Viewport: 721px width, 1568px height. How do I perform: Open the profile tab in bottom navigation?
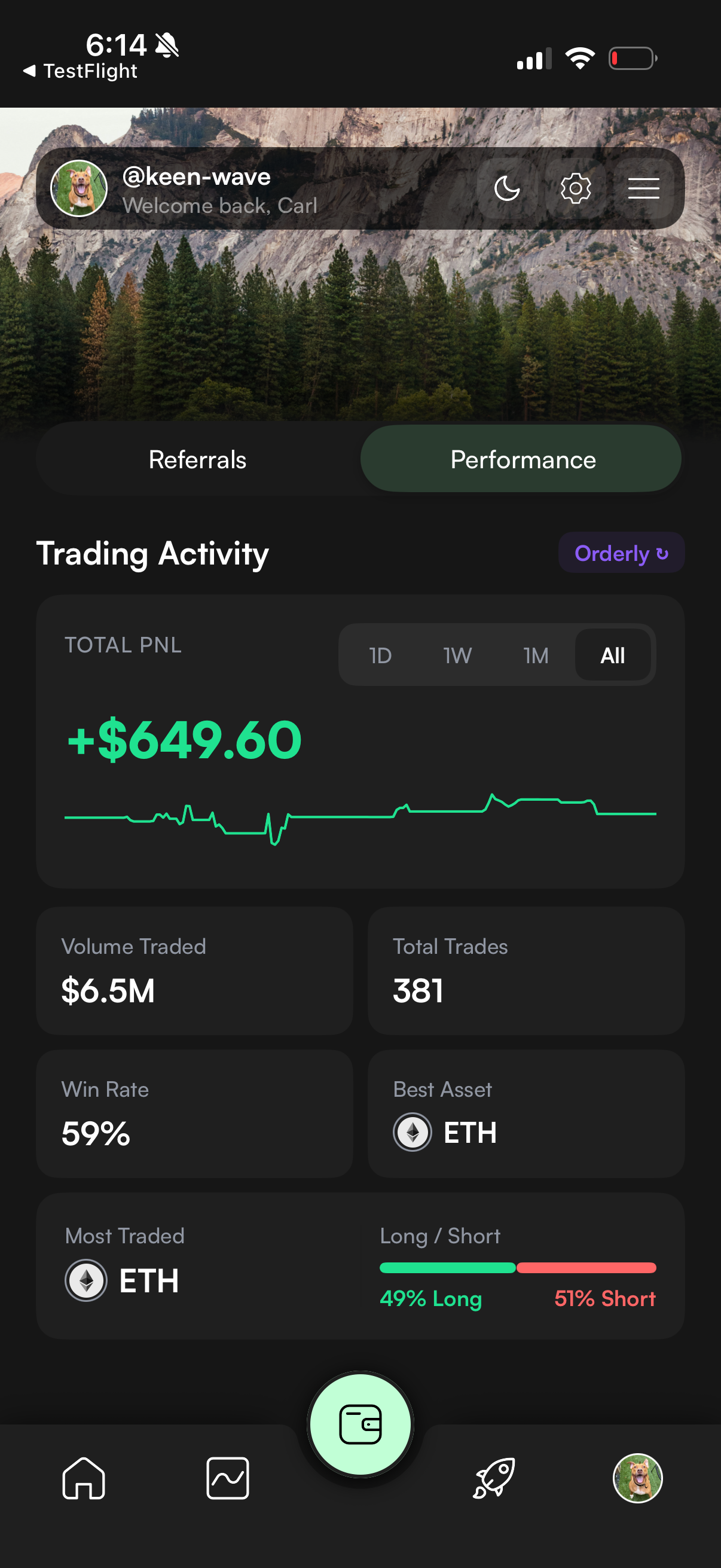pos(637,1478)
